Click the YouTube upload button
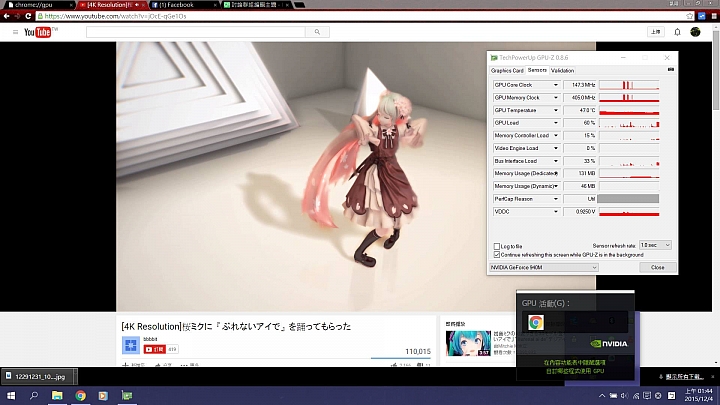 [656, 32]
